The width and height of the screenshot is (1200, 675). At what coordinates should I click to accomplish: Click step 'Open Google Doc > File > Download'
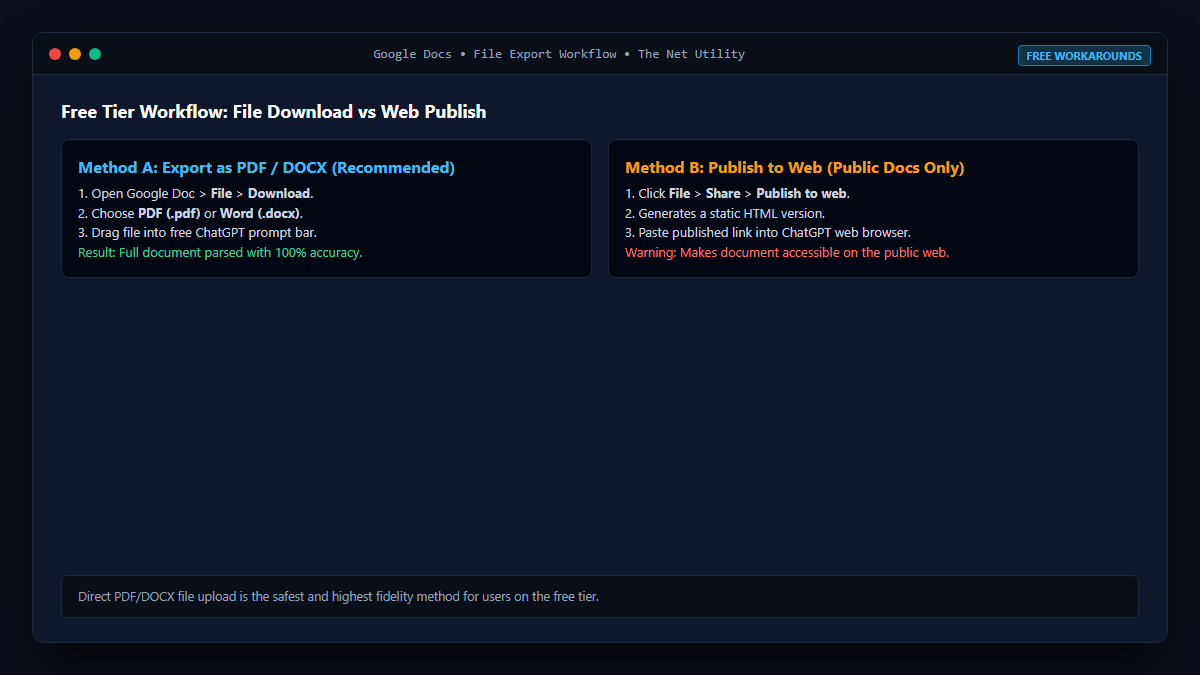[196, 194]
